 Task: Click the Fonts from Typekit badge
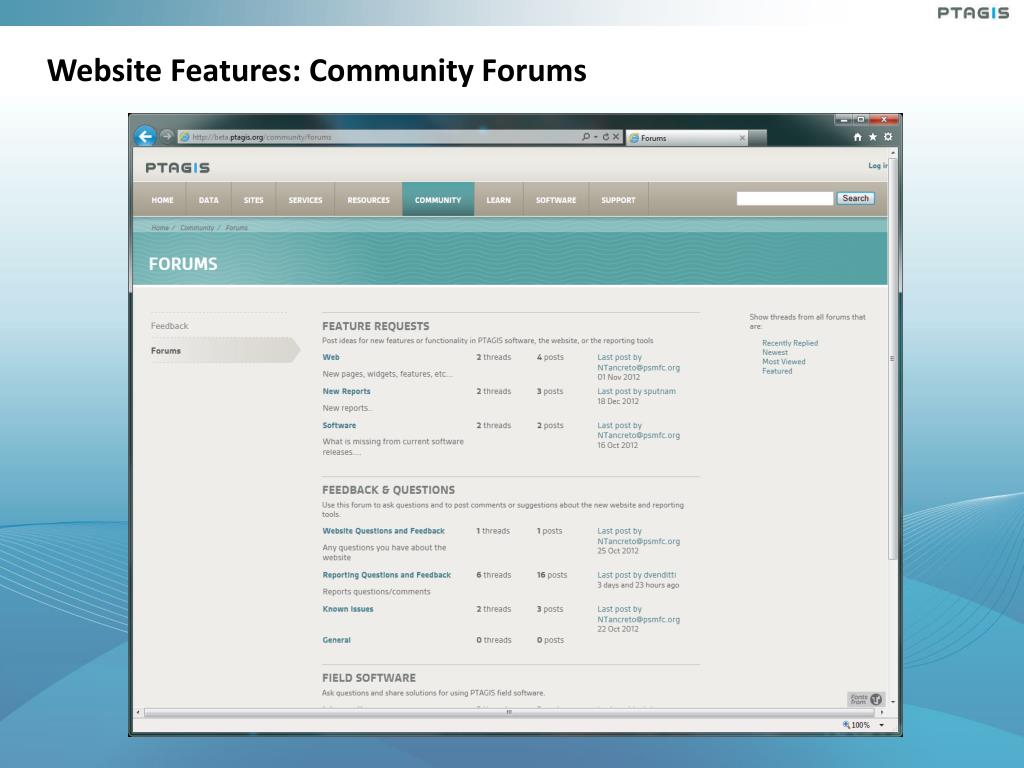pos(866,699)
